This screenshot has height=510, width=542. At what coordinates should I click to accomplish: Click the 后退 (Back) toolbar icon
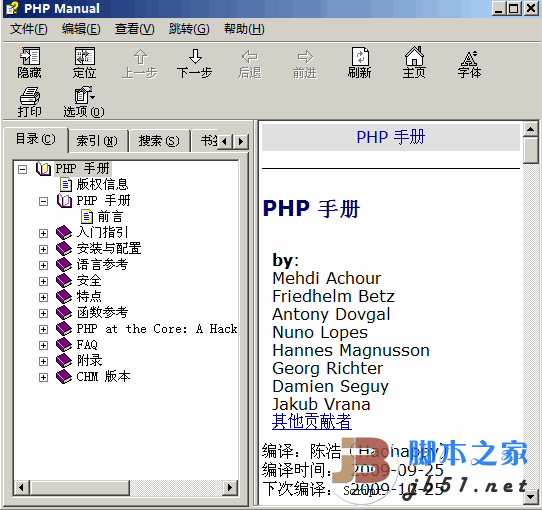tap(250, 56)
